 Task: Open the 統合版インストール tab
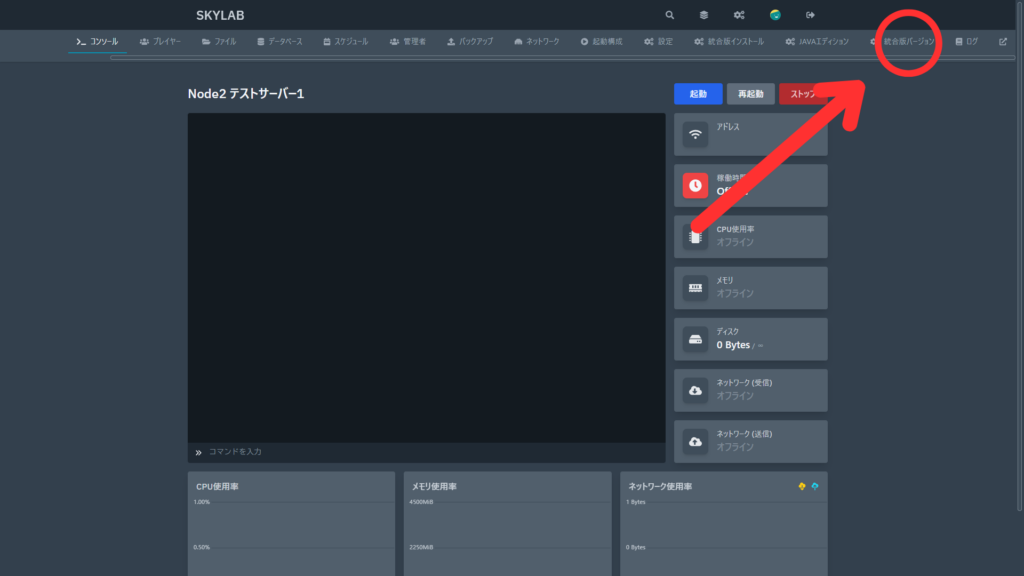[x=729, y=42]
